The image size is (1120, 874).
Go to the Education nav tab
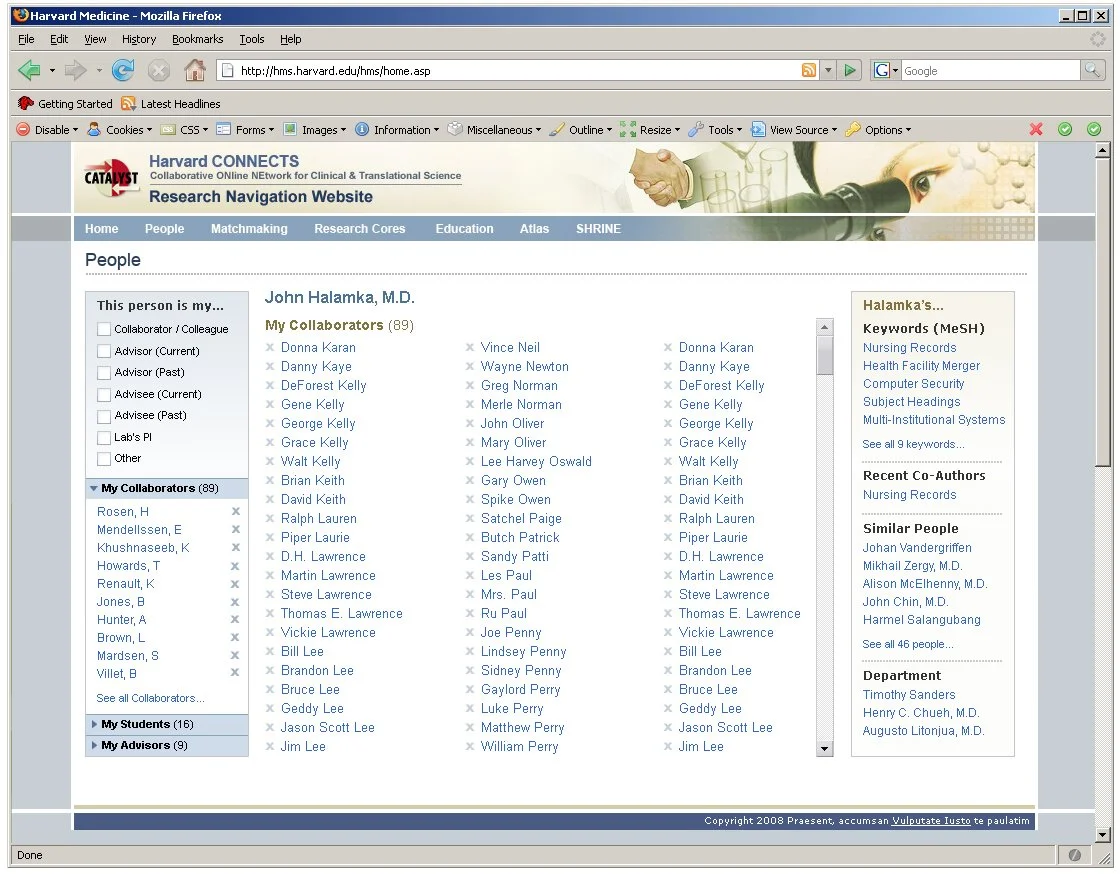(x=464, y=228)
